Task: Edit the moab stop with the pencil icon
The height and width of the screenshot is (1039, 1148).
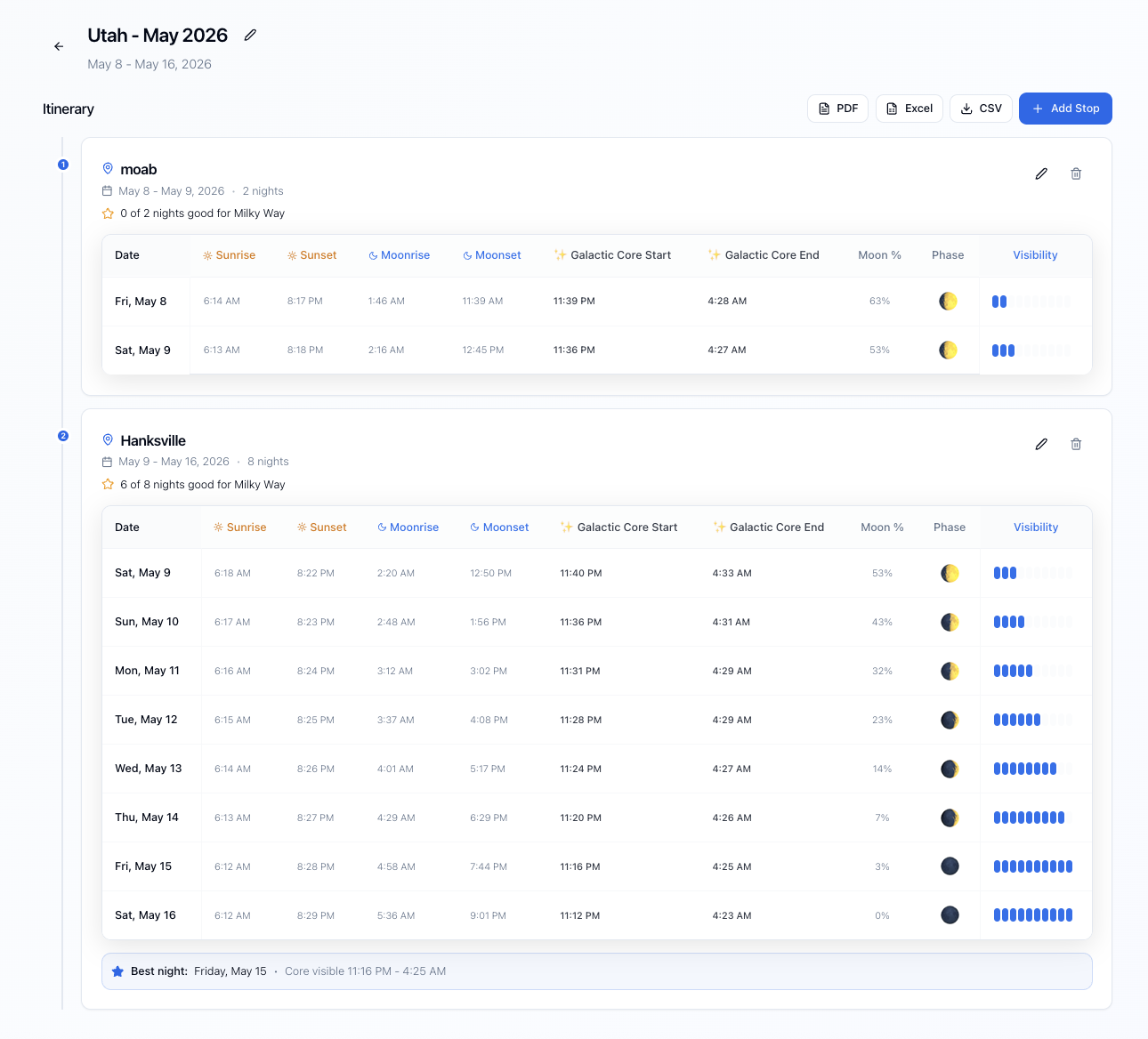Action: point(1041,173)
